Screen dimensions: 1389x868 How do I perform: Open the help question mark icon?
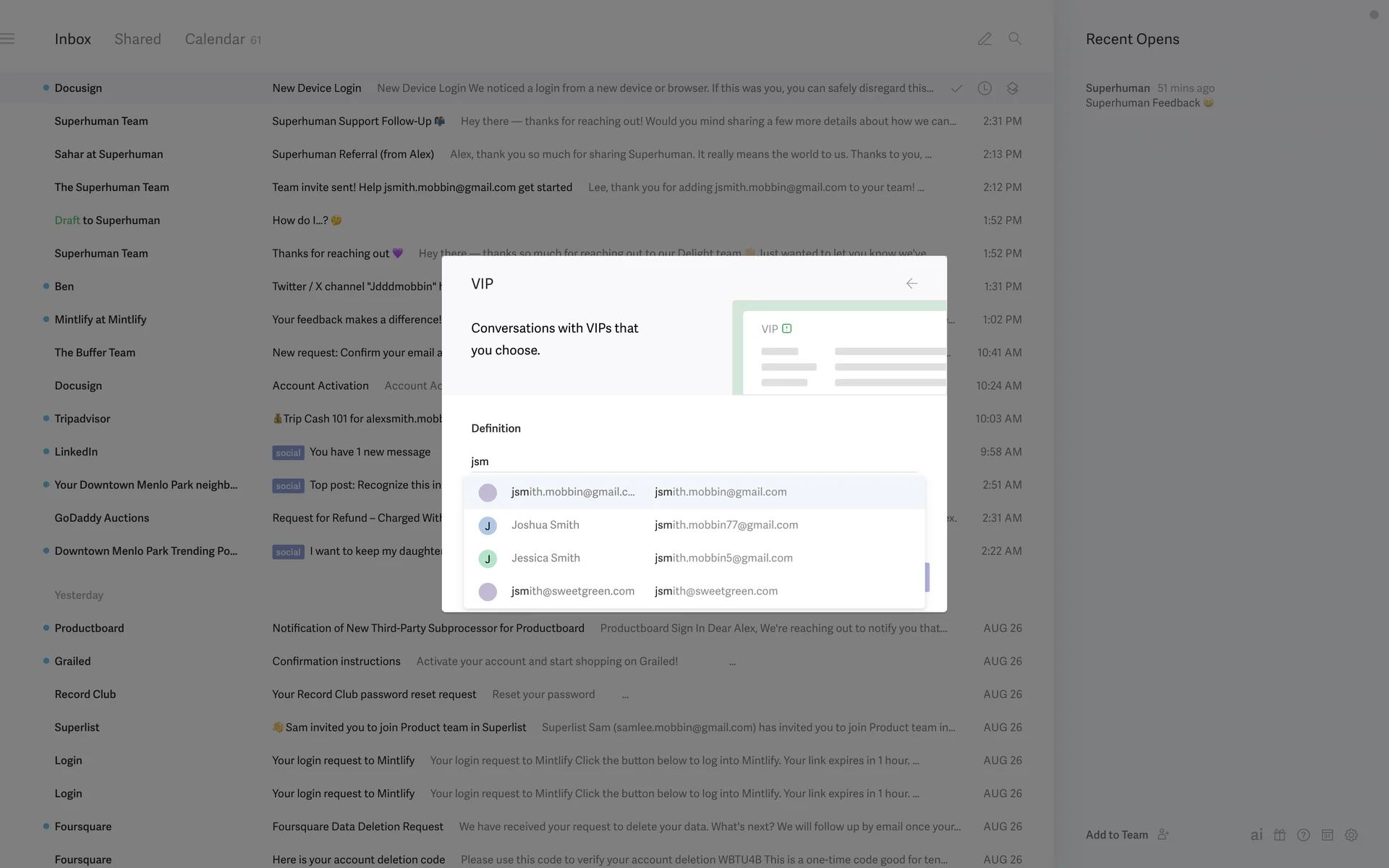(1303, 835)
